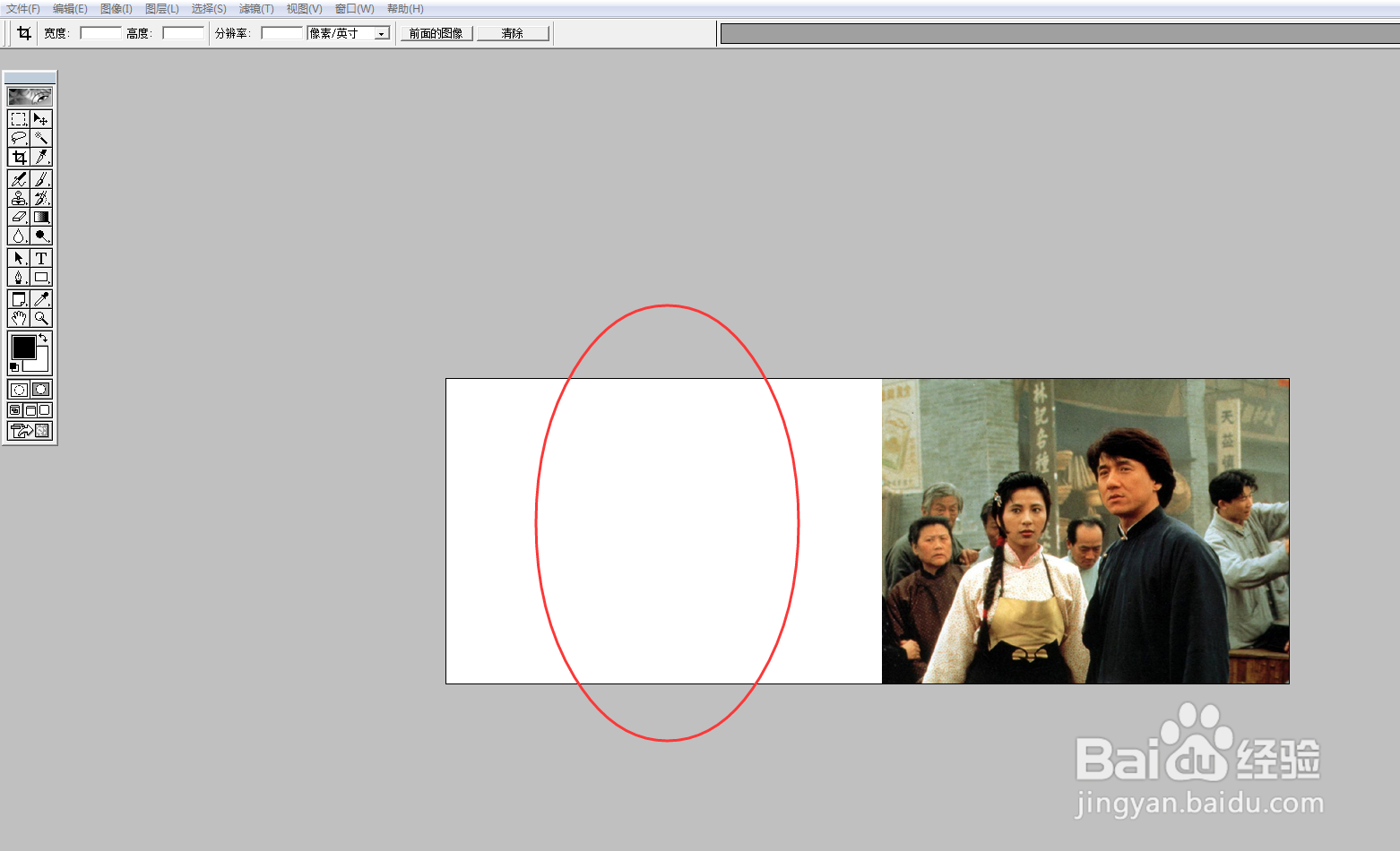Select the Lasso tool
The width and height of the screenshot is (1400, 851).
19,138
